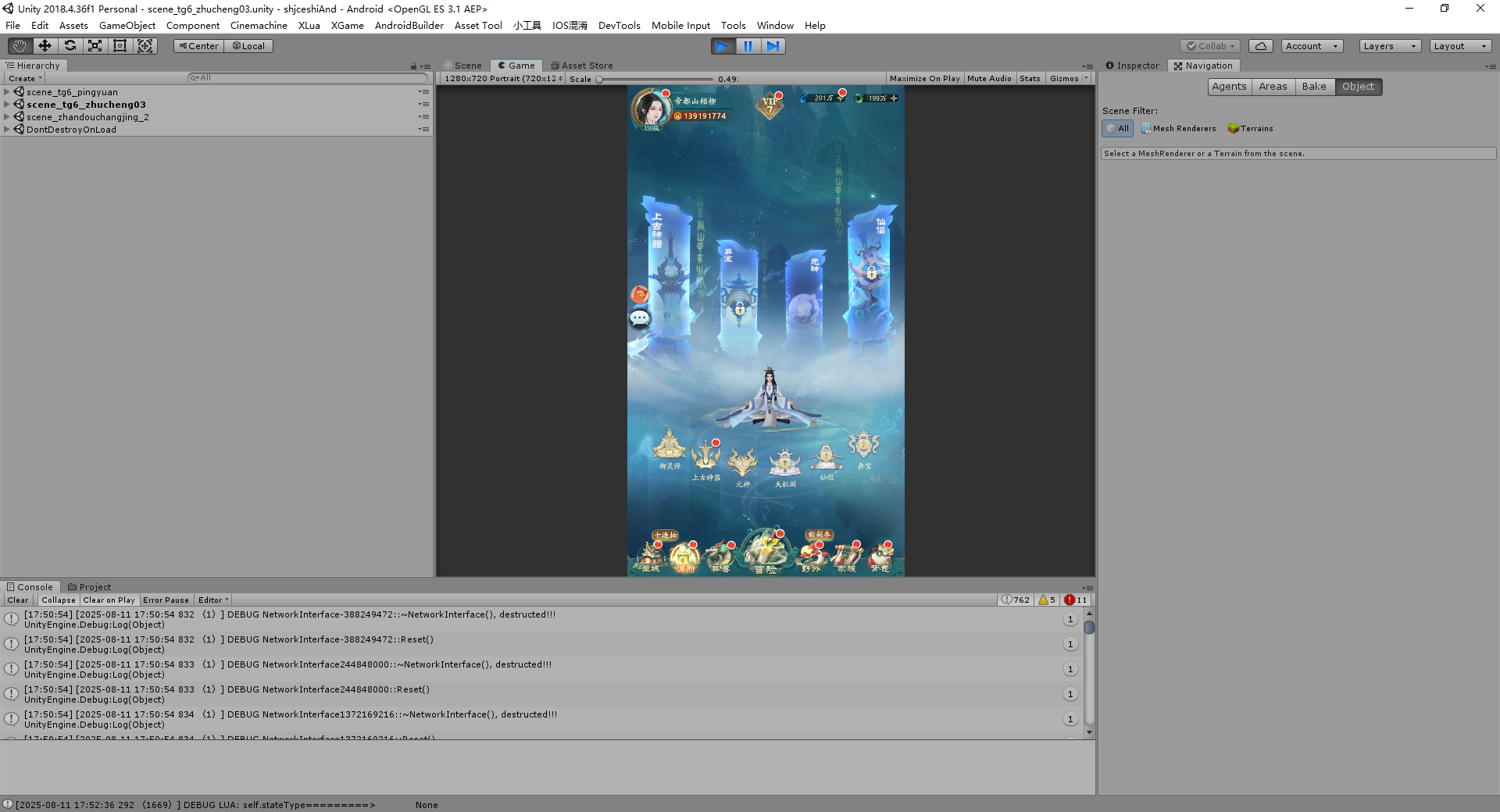The width and height of the screenshot is (1500, 812).
Task: Open the GameObject menu
Action: click(x=127, y=26)
